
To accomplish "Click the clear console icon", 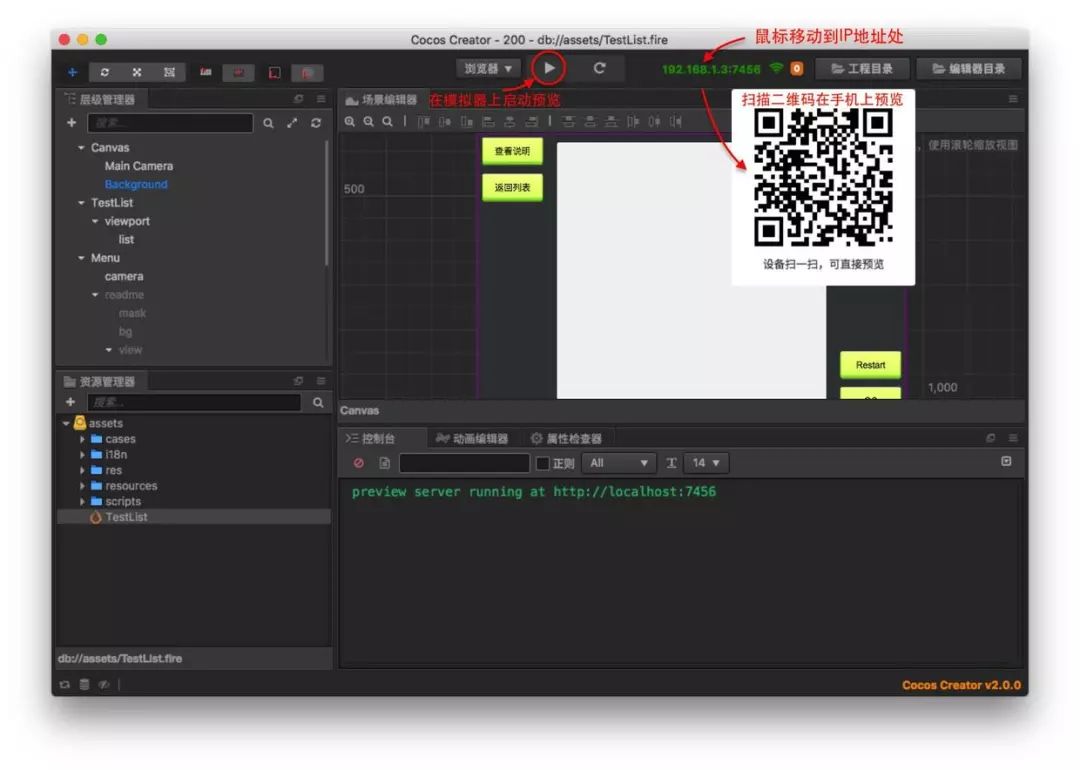I will tap(359, 463).
